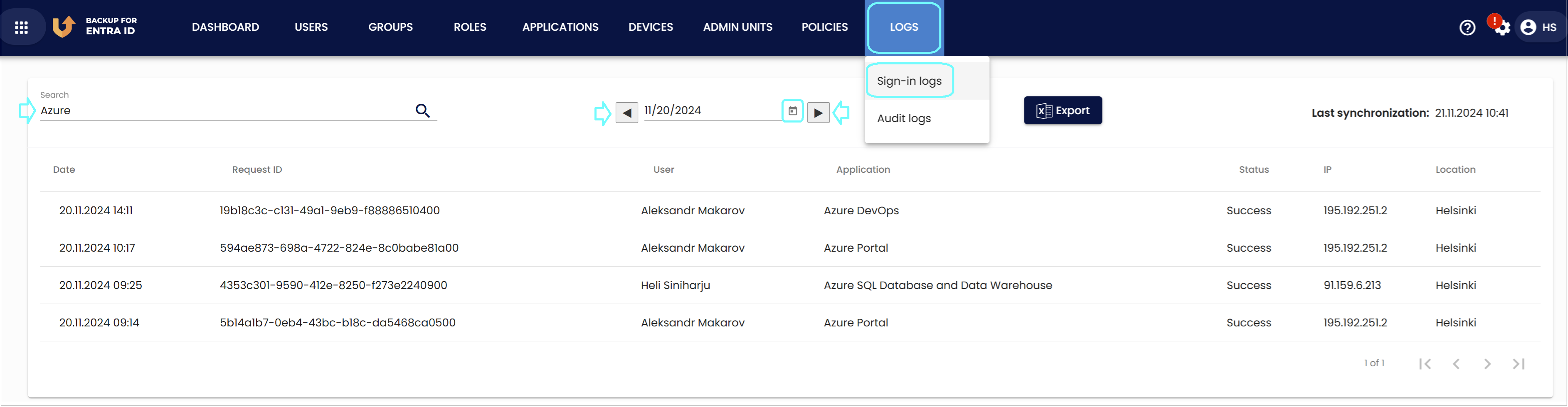Viewport: 1568px width, 407px height.
Task: Run search with magnifier icon
Action: [422, 111]
